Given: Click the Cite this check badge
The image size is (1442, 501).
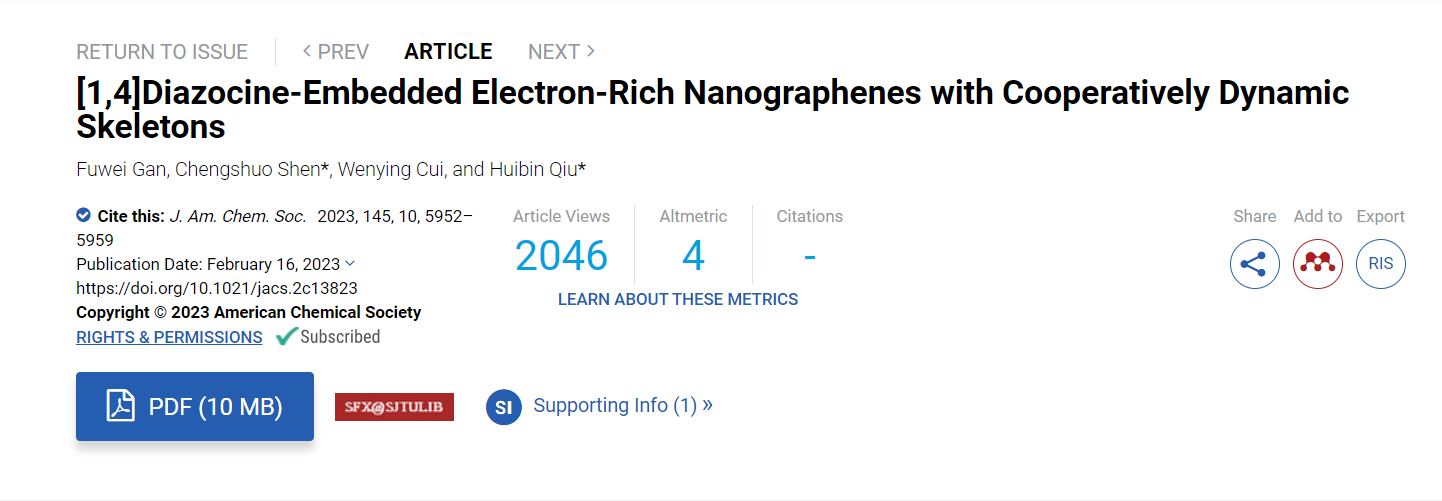Looking at the screenshot, I should tap(84, 215).
